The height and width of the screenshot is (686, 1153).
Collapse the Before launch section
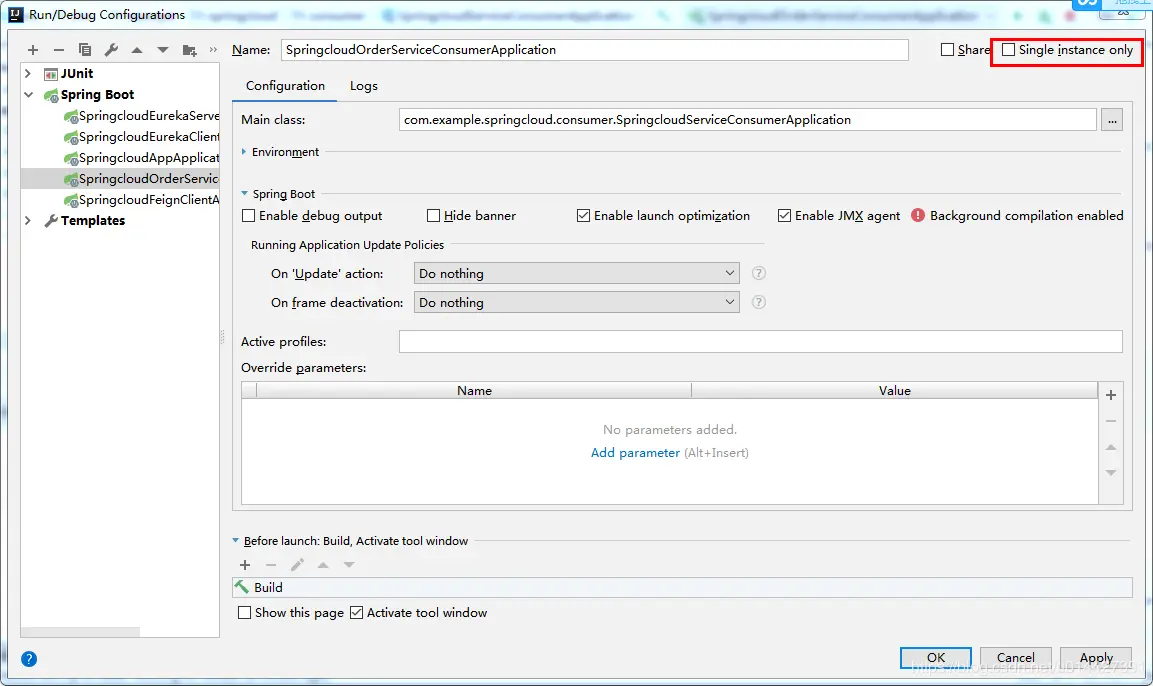pyautogui.click(x=236, y=540)
